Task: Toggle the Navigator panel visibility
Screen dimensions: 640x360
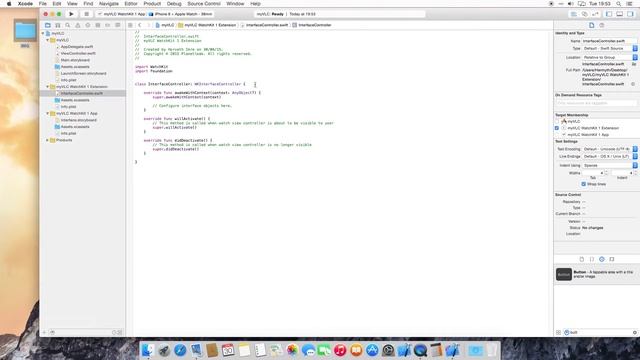Action: (x=609, y=14)
